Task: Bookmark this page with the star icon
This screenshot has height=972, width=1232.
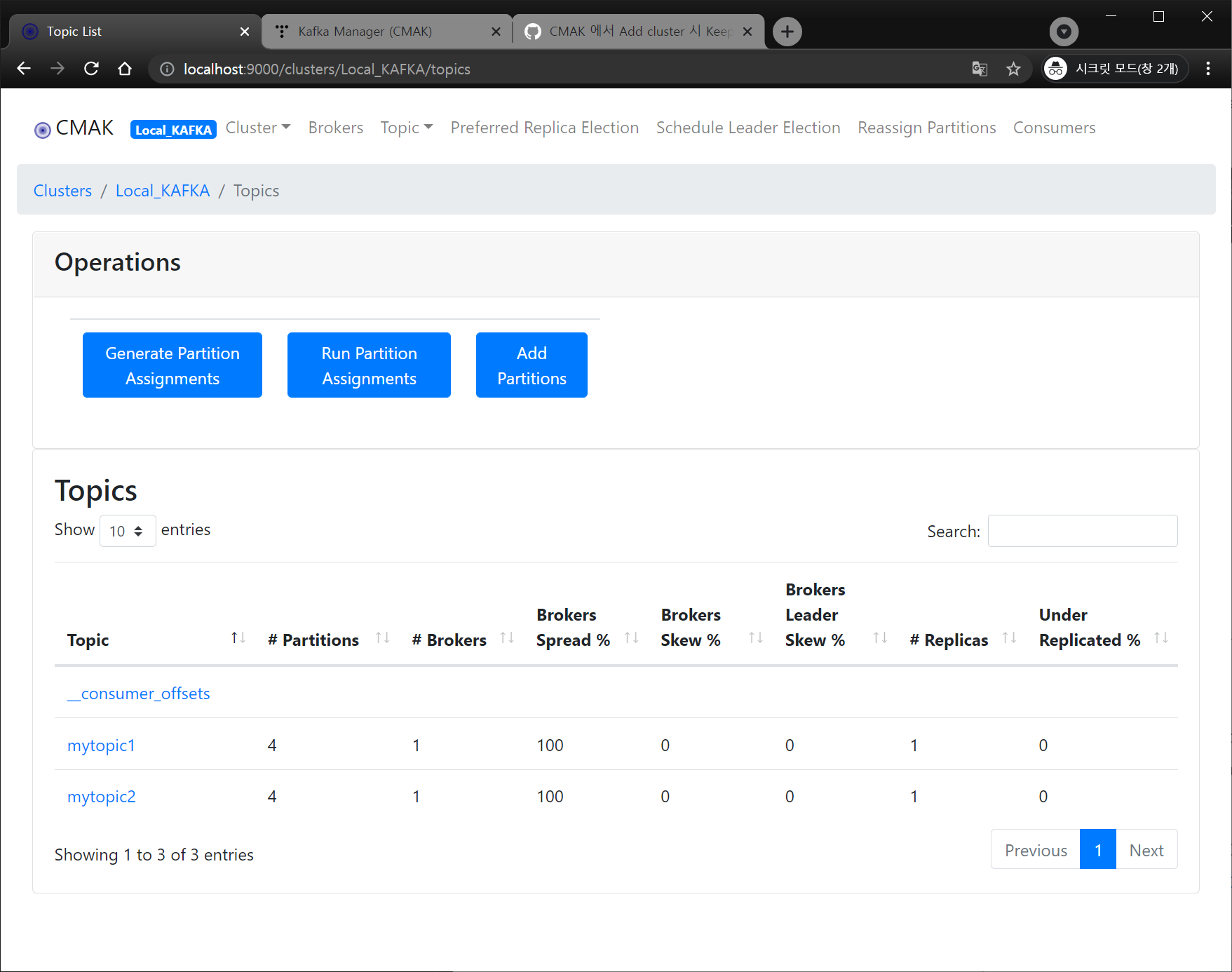Action: tap(1013, 69)
